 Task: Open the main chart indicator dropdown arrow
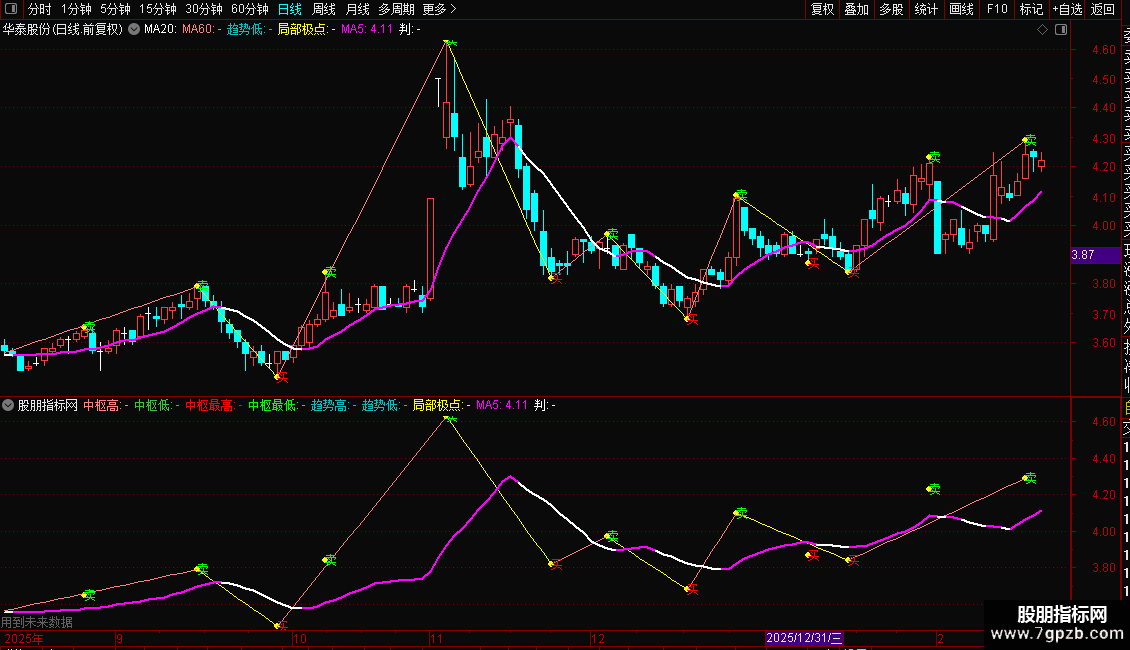(134, 30)
